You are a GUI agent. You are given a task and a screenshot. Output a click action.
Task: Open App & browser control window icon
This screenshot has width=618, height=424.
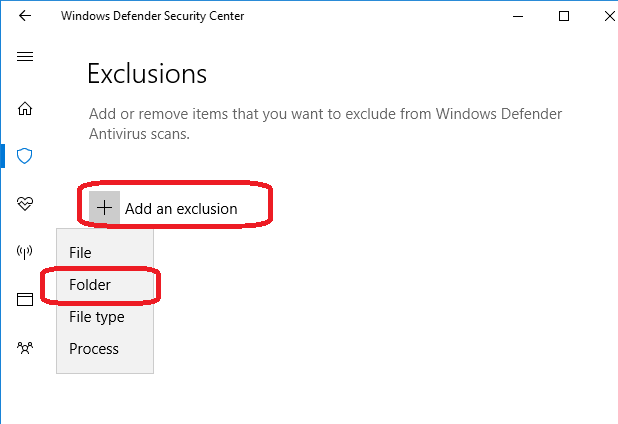coord(25,299)
